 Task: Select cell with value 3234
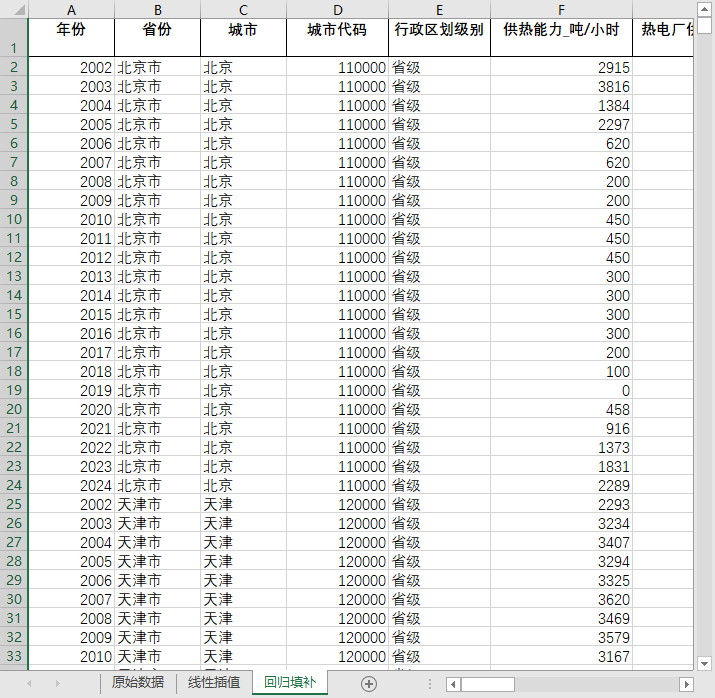561,523
